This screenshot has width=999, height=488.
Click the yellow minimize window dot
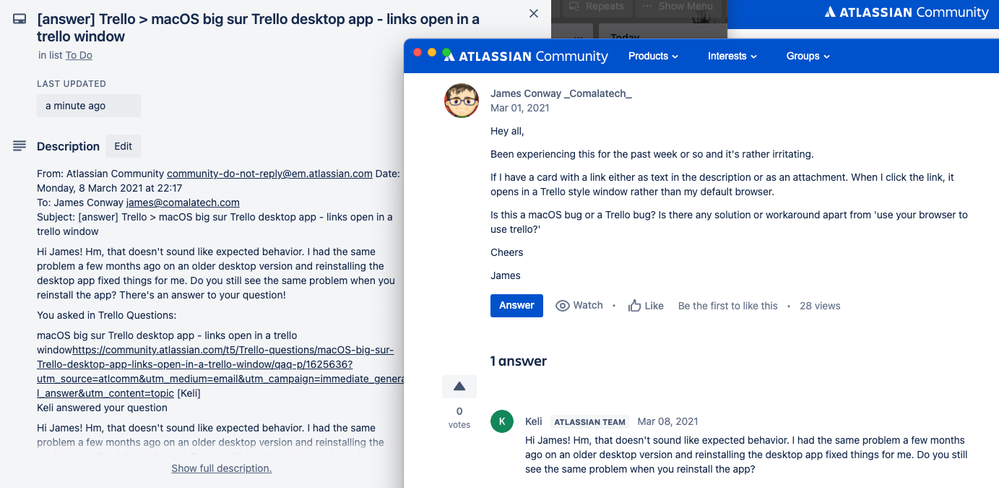432,53
